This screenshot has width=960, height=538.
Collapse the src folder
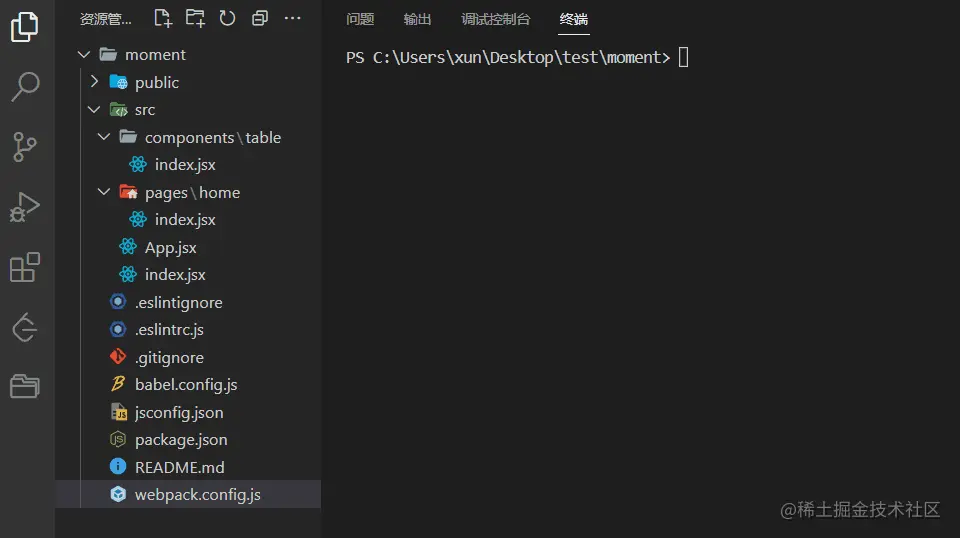tap(94, 110)
